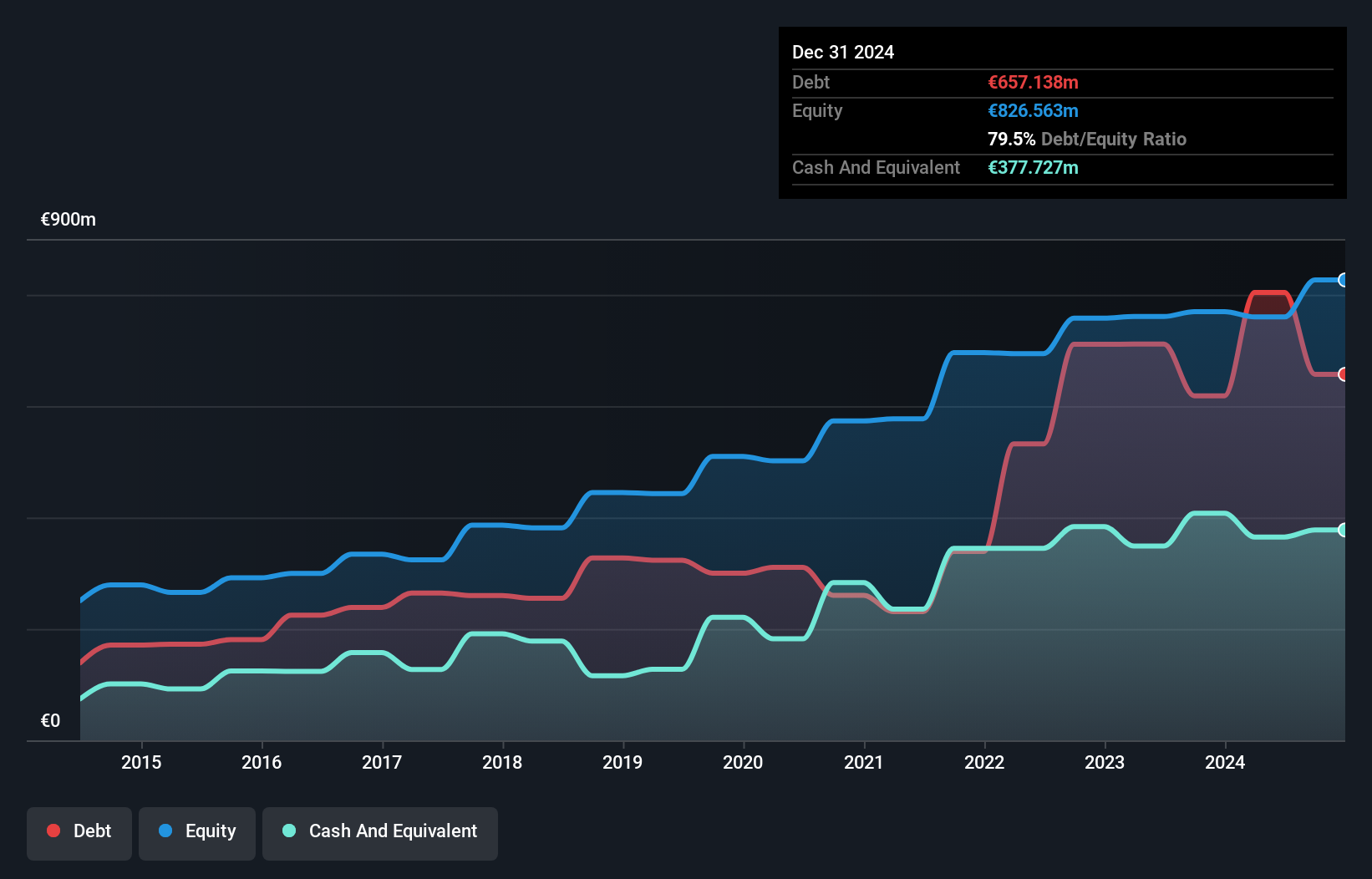The width and height of the screenshot is (1372, 879).
Task: Click the Debt row label in tooltip
Action: click(x=810, y=82)
